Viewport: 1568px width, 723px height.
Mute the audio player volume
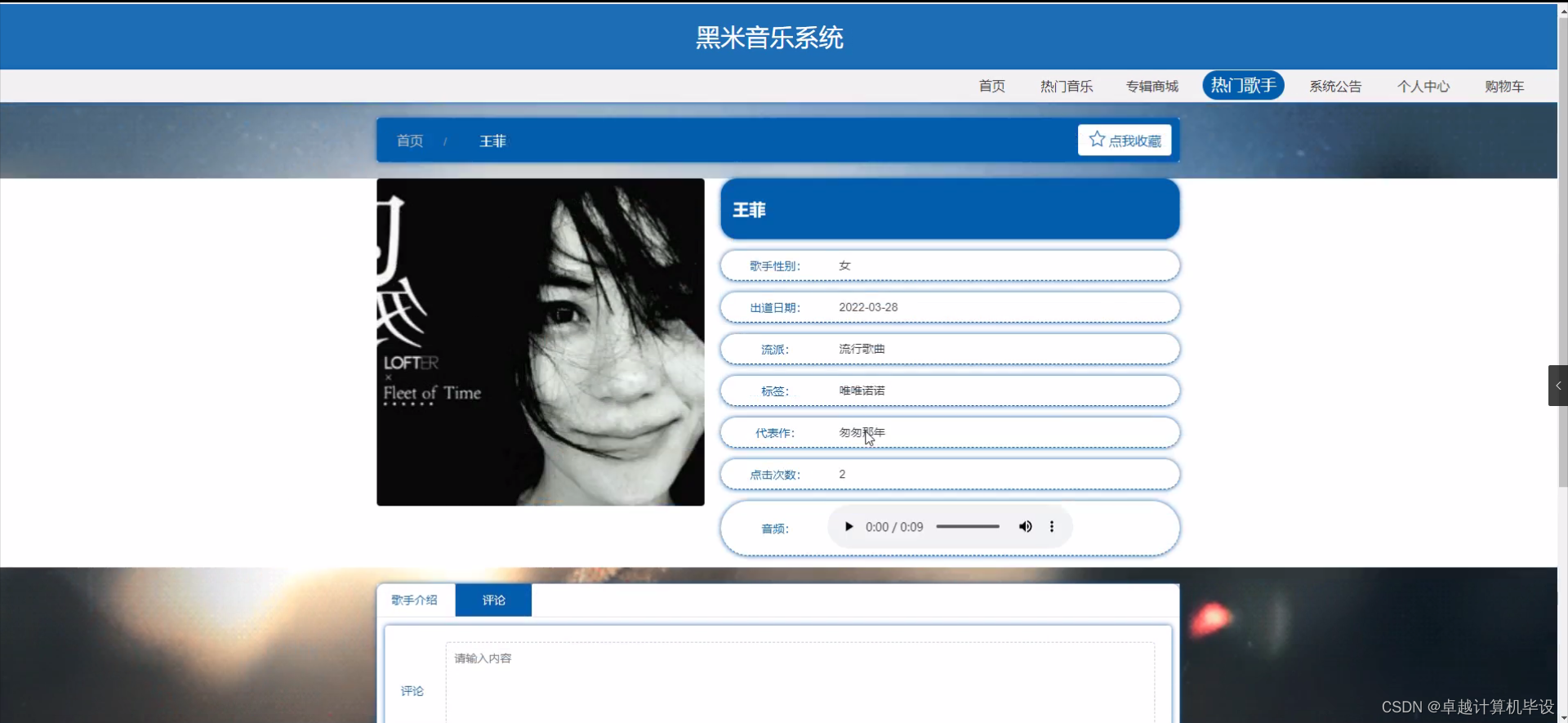click(x=1025, y=527)
